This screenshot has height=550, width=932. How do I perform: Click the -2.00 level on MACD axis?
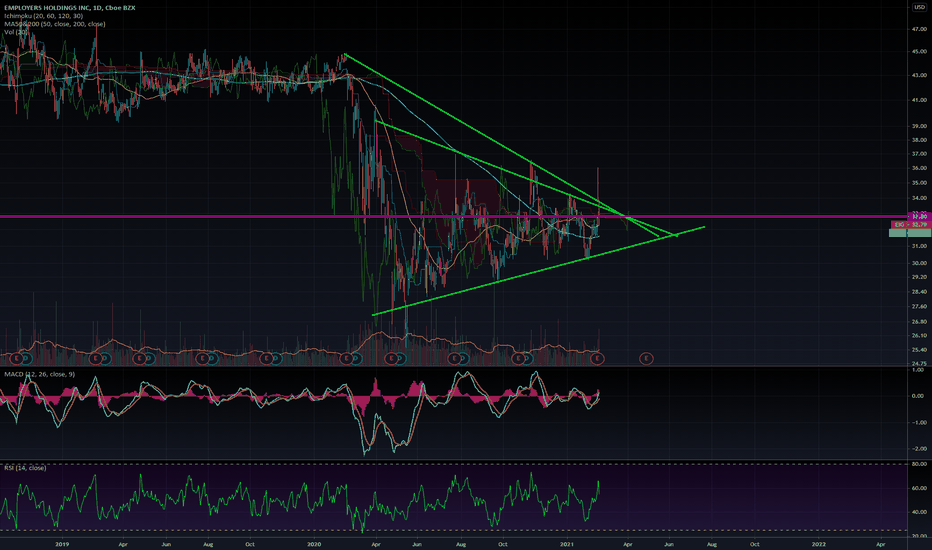coord(918,449)
